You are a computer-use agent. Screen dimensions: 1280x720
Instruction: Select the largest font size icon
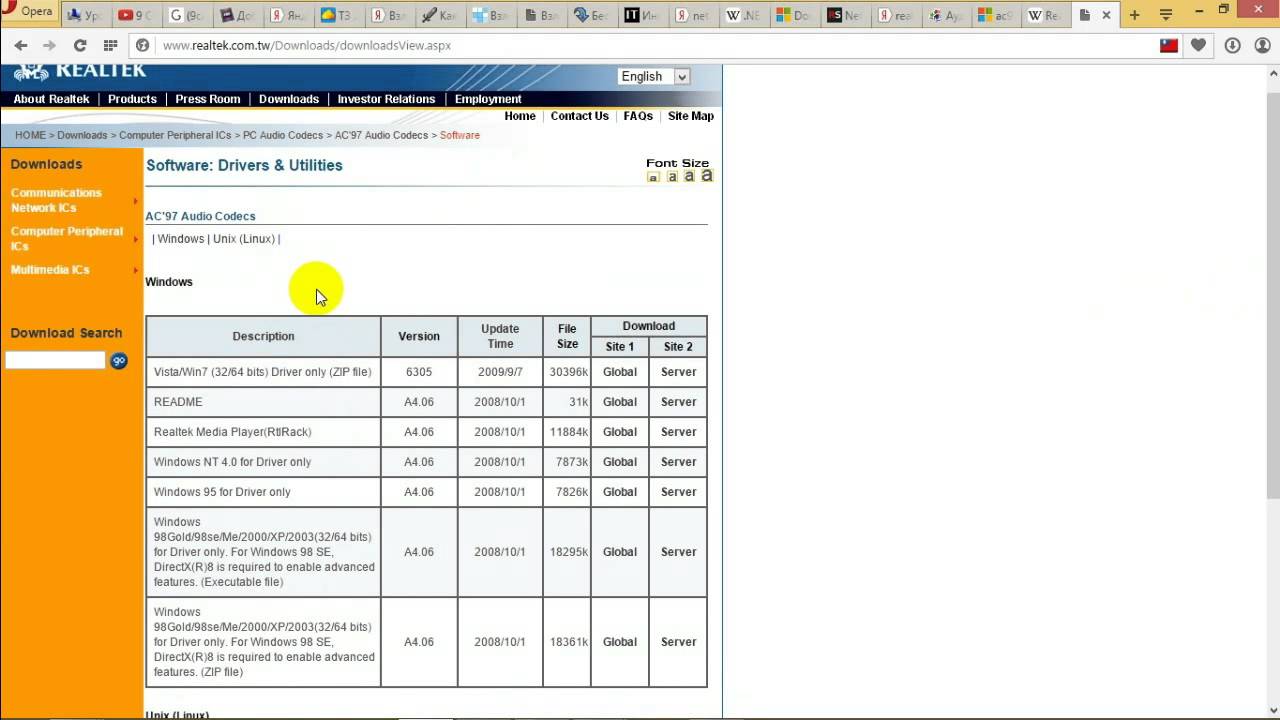(x=707, y=176)
